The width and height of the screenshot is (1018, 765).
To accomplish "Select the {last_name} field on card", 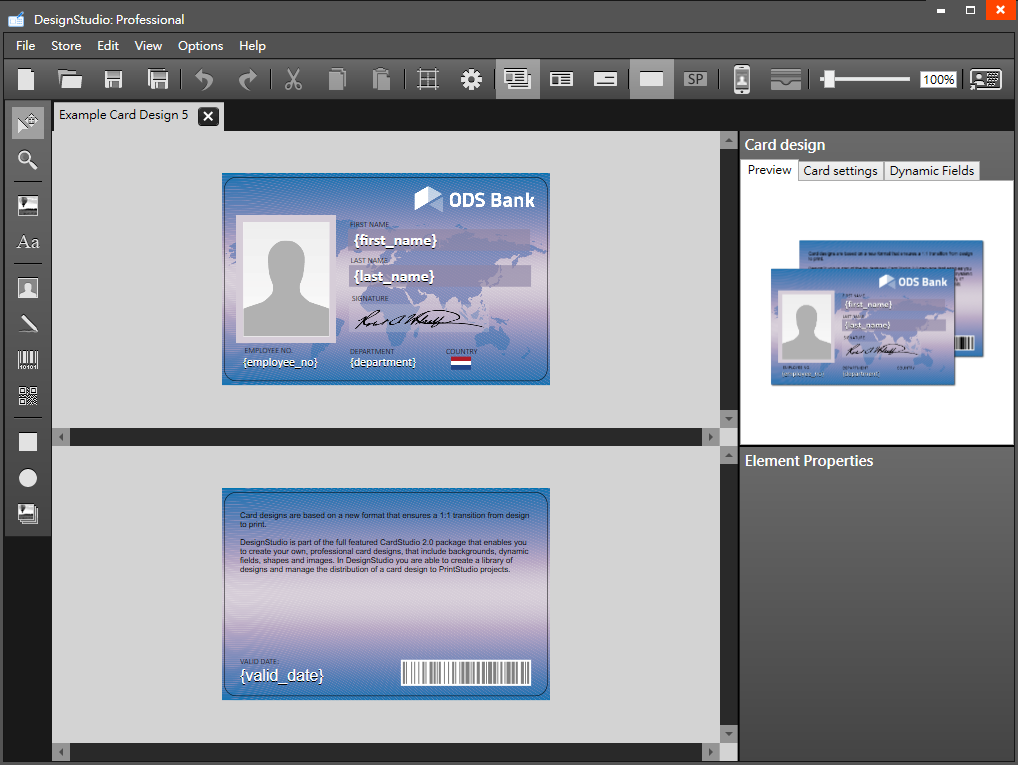I will pyautogui.click(x=440, y=276).
